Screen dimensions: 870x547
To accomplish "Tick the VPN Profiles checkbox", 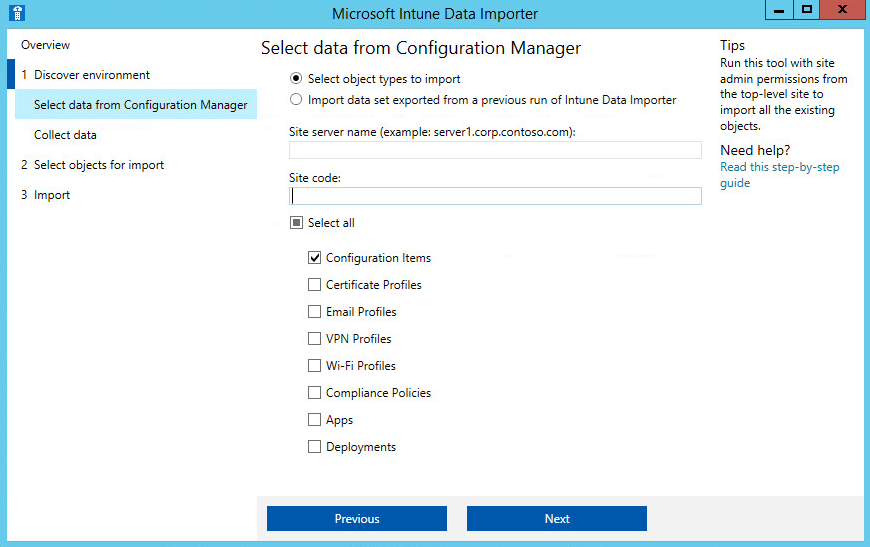I will [315, 338].
